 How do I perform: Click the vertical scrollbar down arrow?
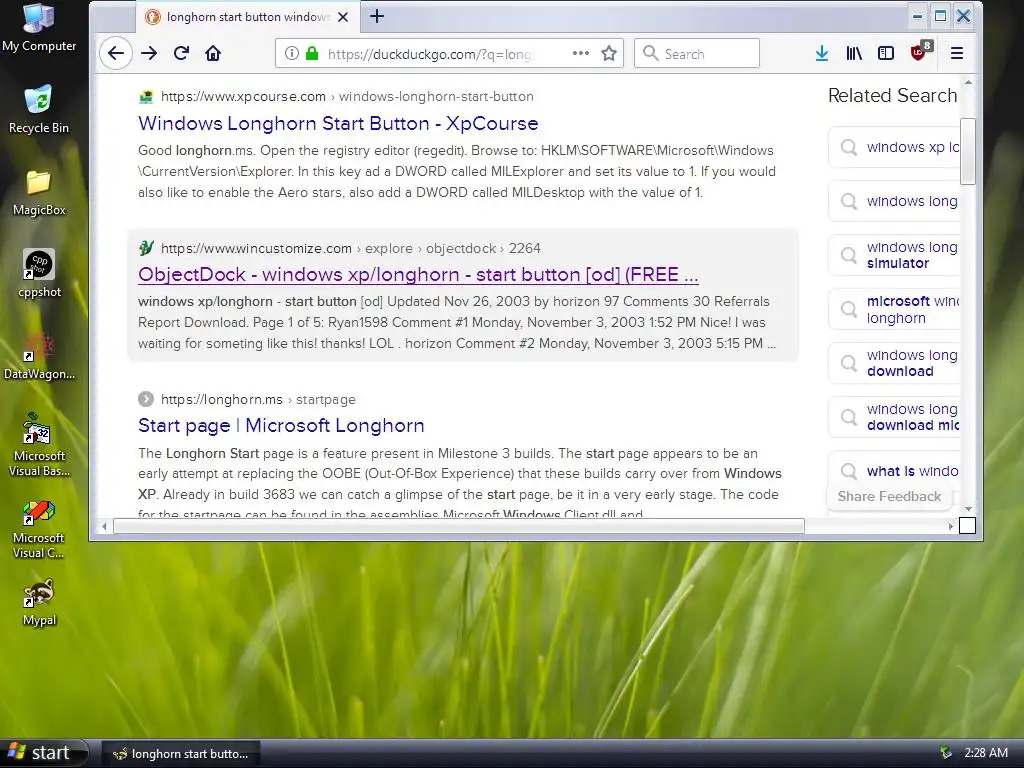[968, 509]
